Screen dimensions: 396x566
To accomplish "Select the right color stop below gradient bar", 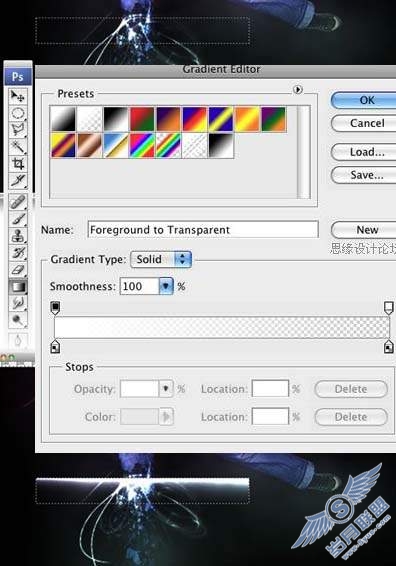I will coord(388,346).
